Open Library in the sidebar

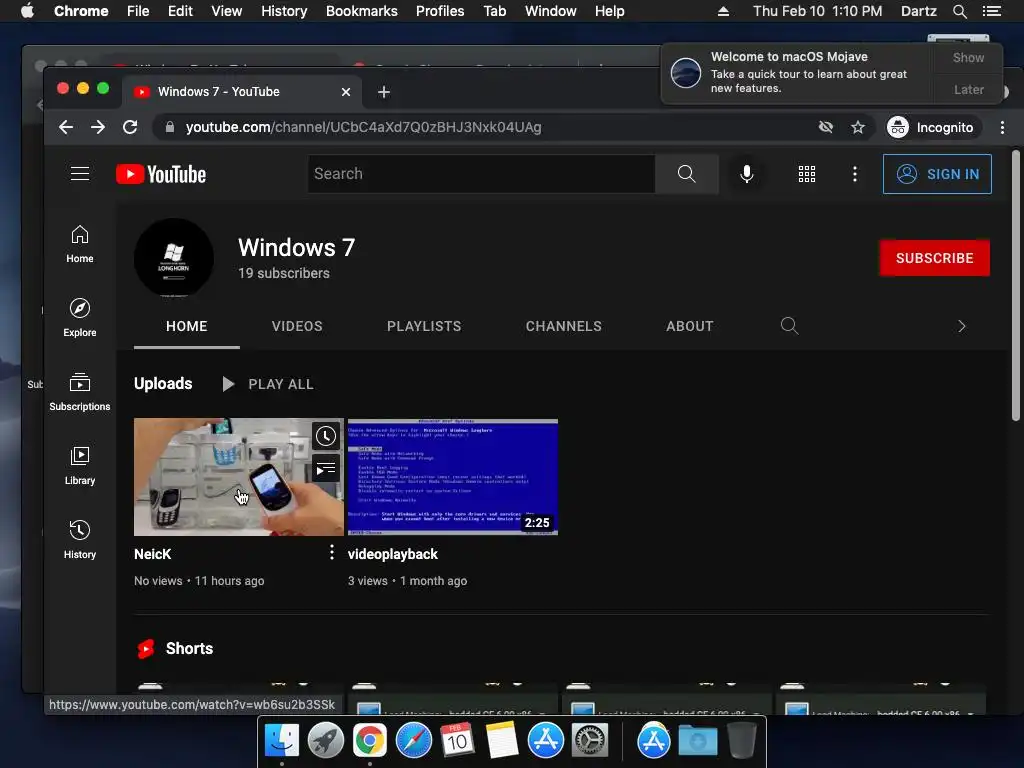click(80, 466)
